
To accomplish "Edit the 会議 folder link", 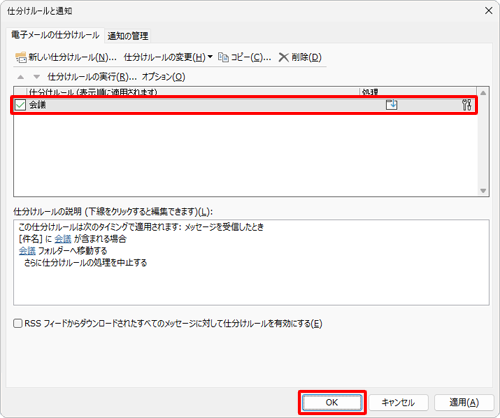I will (27, 251).
